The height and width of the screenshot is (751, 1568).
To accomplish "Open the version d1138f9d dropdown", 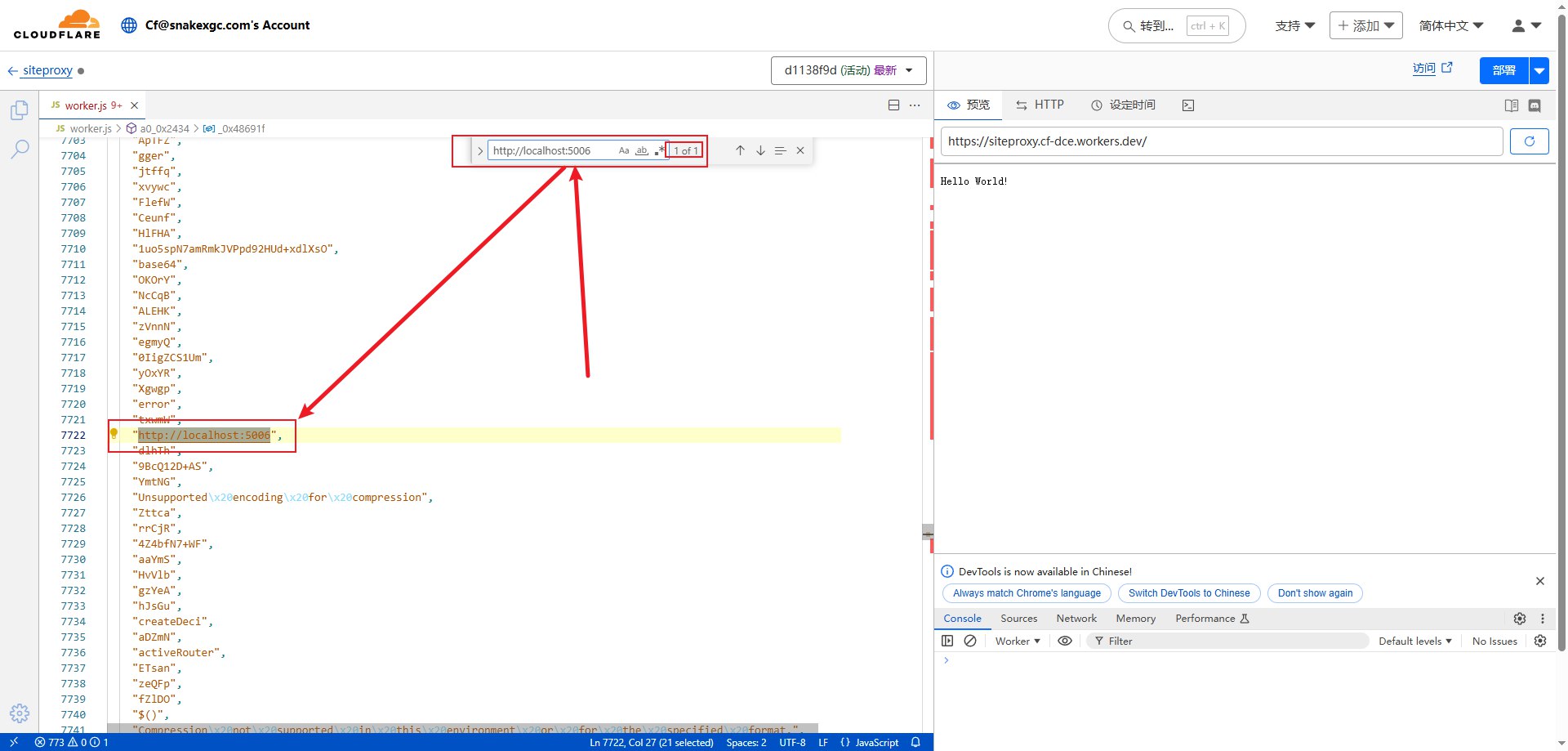I will coord(849,70).
